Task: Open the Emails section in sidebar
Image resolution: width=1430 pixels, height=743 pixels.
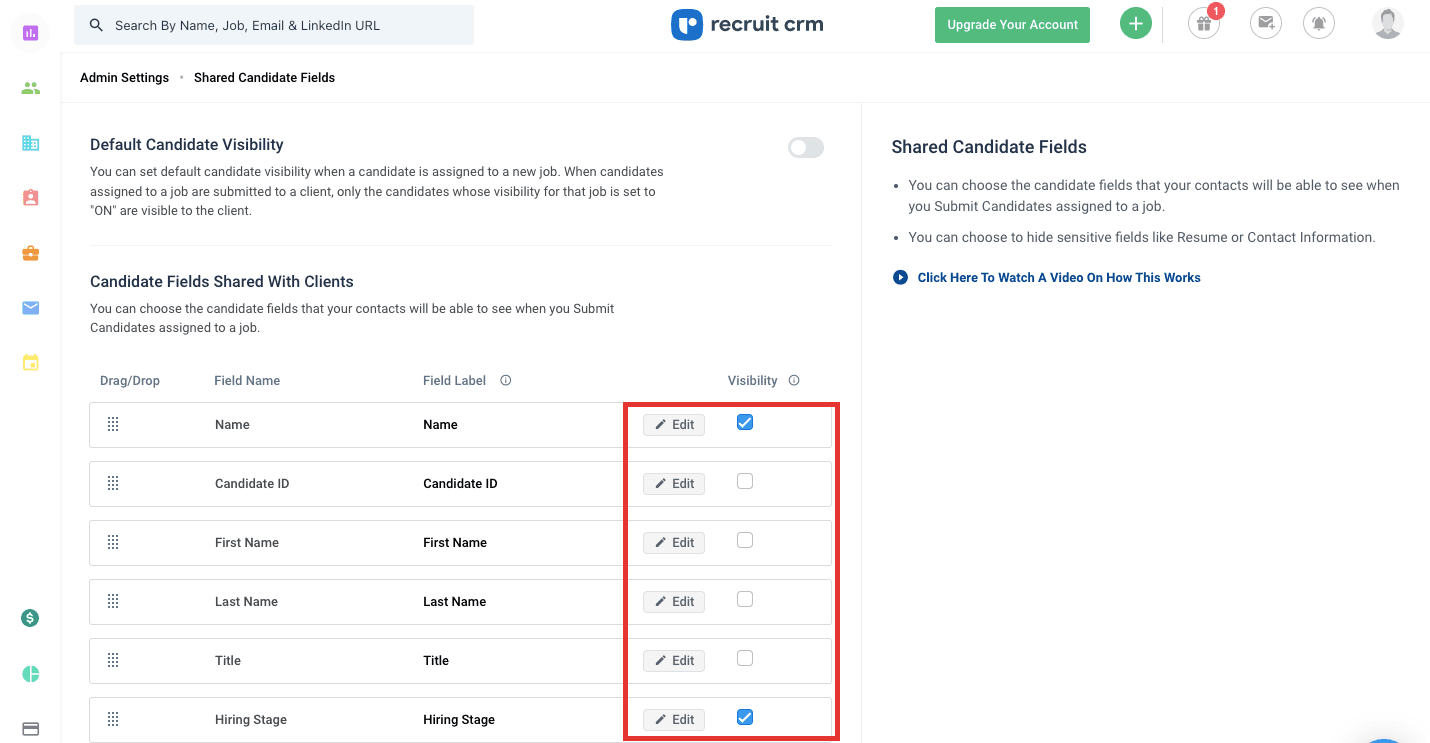Action: (x=30, y=308)
